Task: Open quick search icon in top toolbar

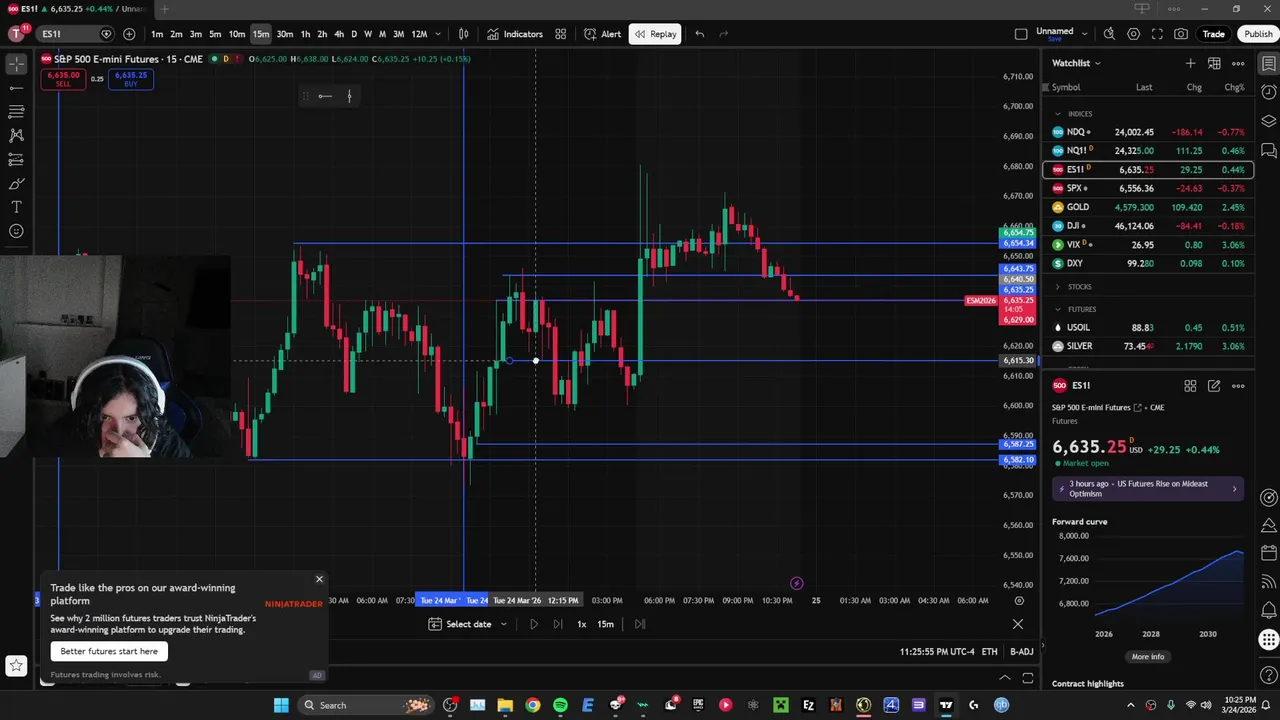Action: click(x=1109, y=34)
